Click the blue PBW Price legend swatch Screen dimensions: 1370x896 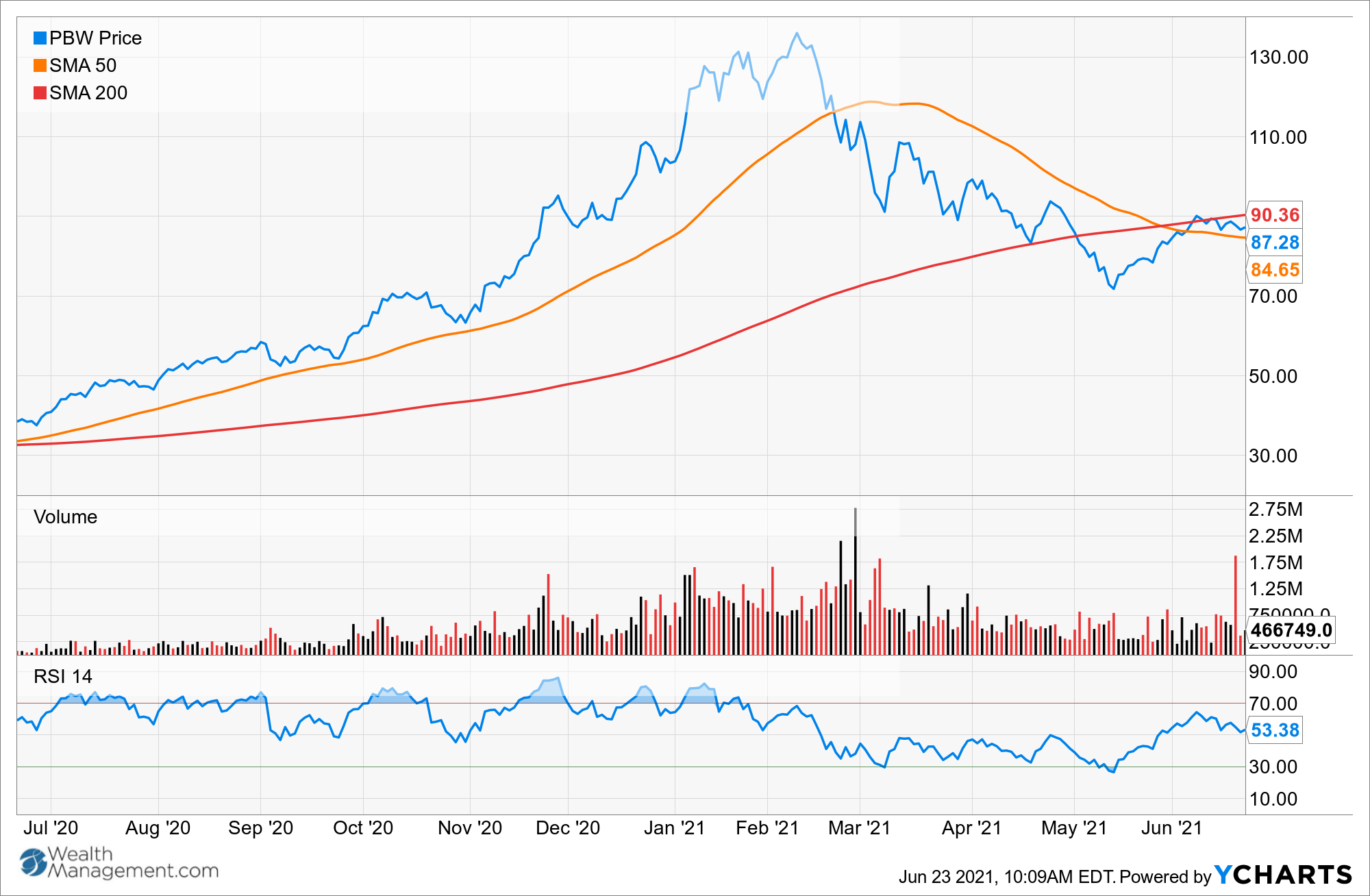click(39, 38)
